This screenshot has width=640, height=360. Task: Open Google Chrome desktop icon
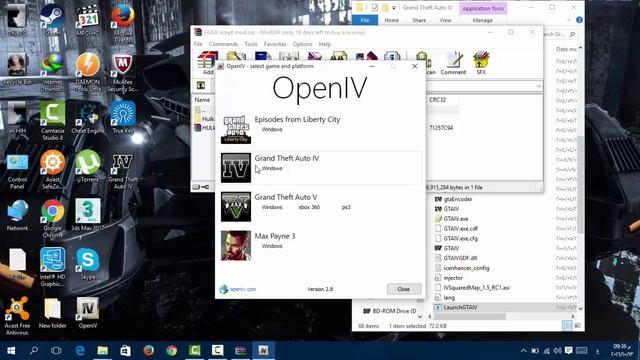[52, 218]
